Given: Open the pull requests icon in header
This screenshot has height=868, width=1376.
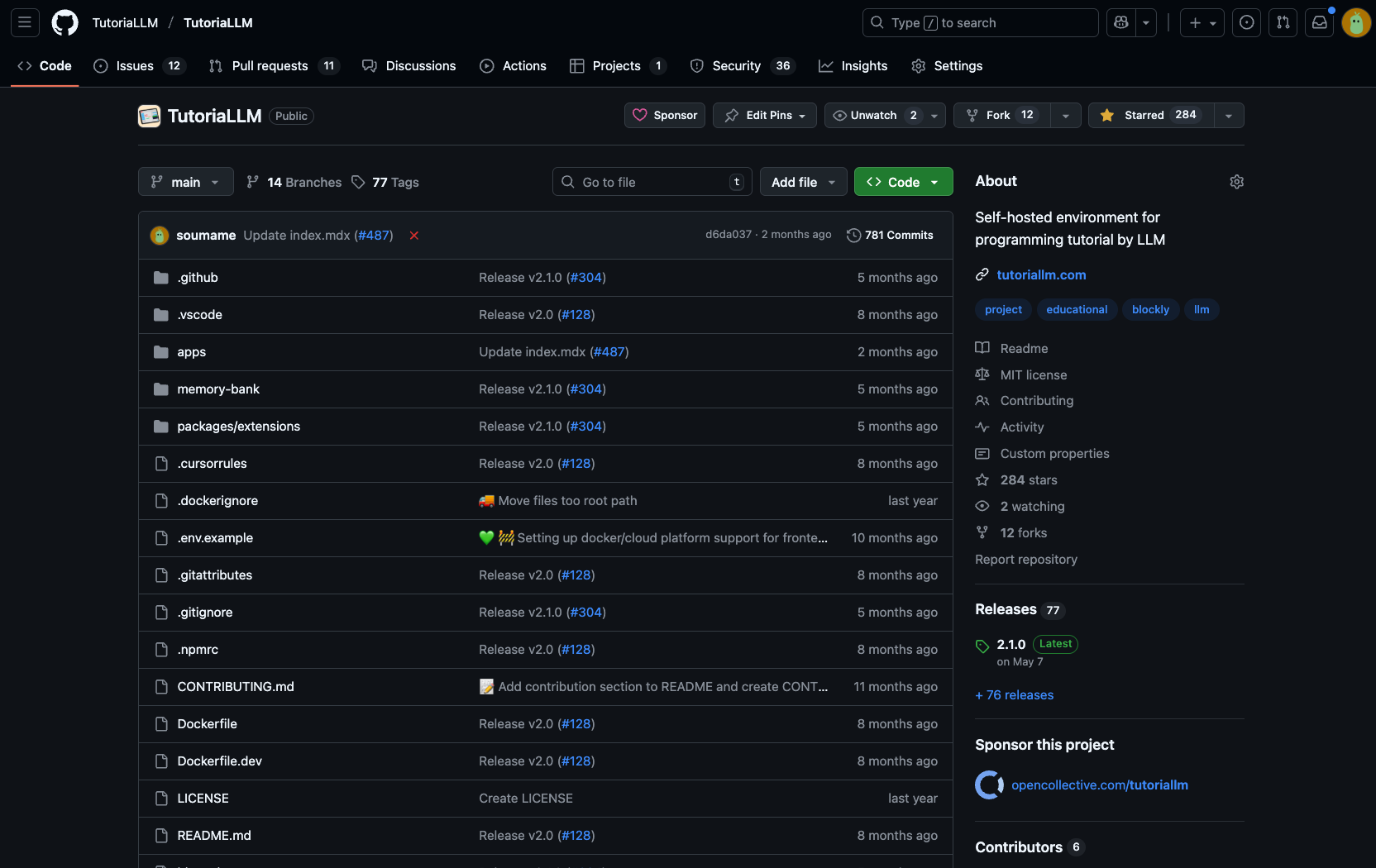Looking at the screenshot, I should [x=1283, y=22].
